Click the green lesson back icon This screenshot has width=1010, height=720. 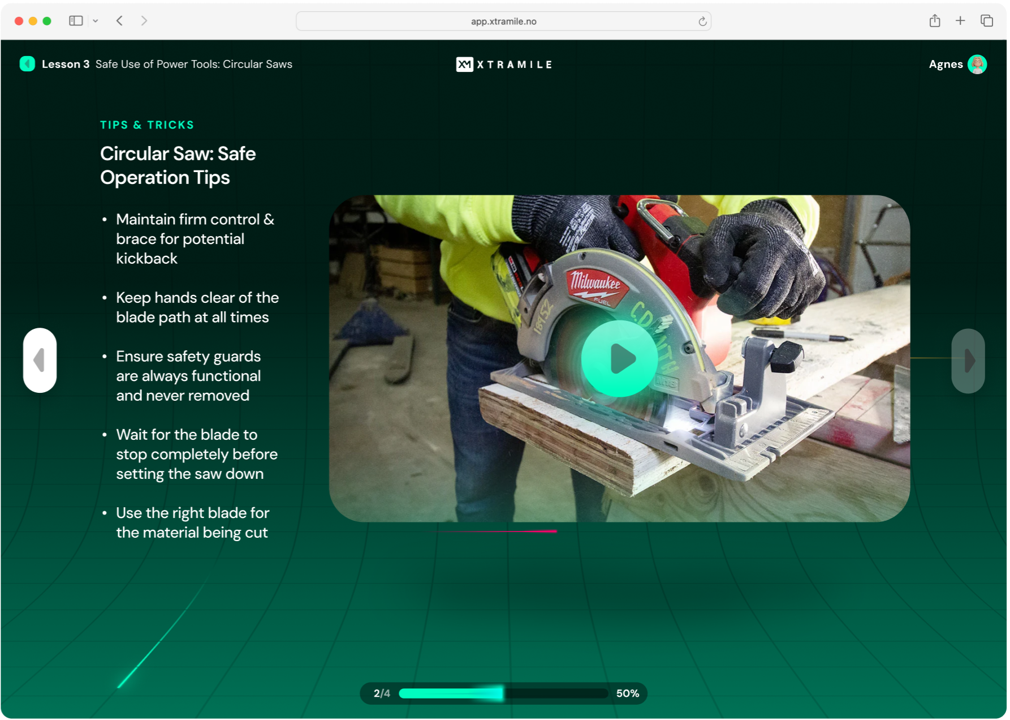click(x=27, y=64)
